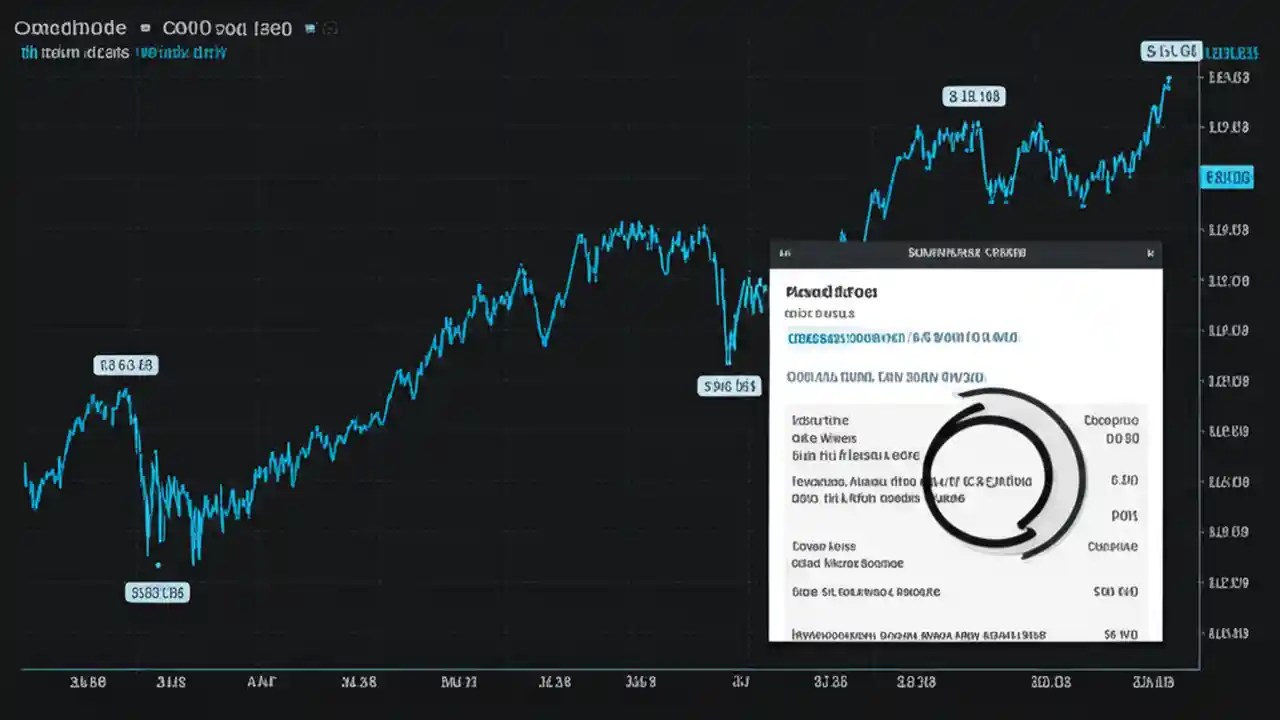The height and width of the screenshot is (720, 1280).
Task: Click the middle price label on the right axis
Action: (x=1227, y=381)
